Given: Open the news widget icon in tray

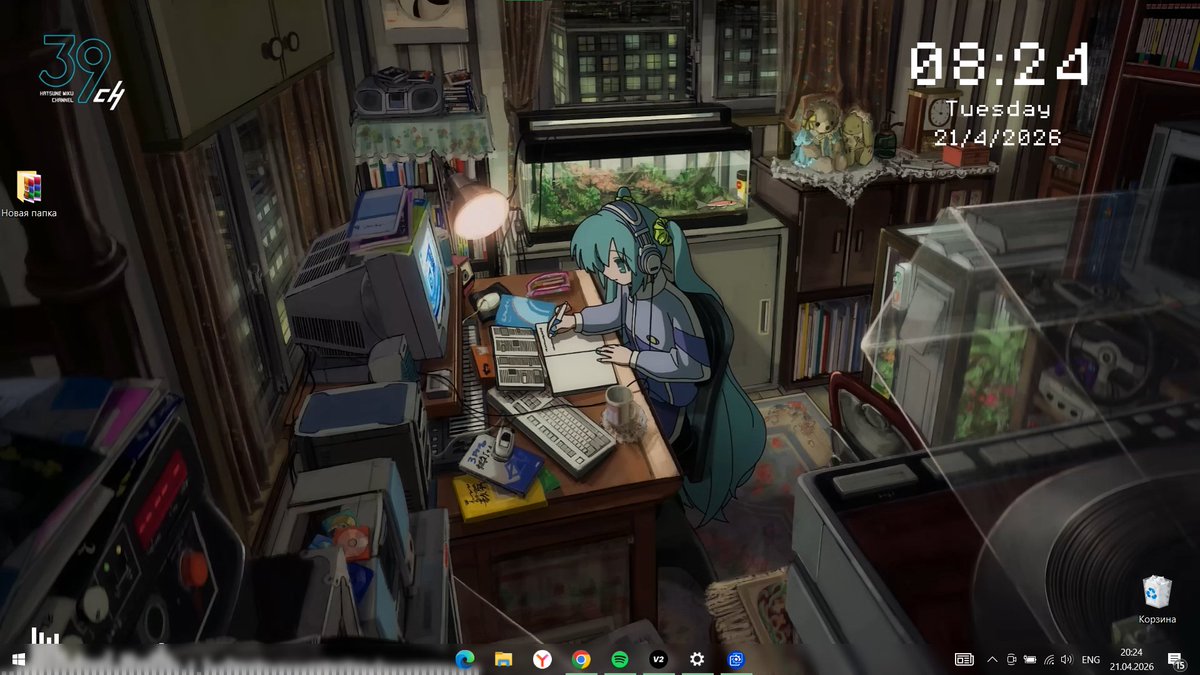Looking at the screenshot, I should pos(964,660).
